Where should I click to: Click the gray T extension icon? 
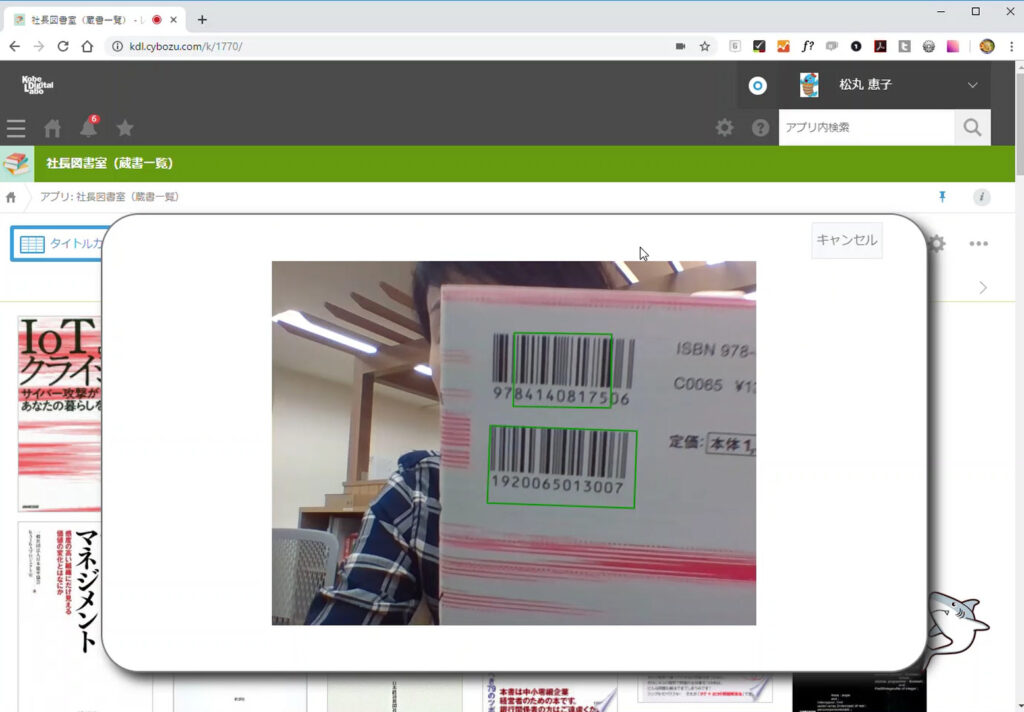coord(904,46)
